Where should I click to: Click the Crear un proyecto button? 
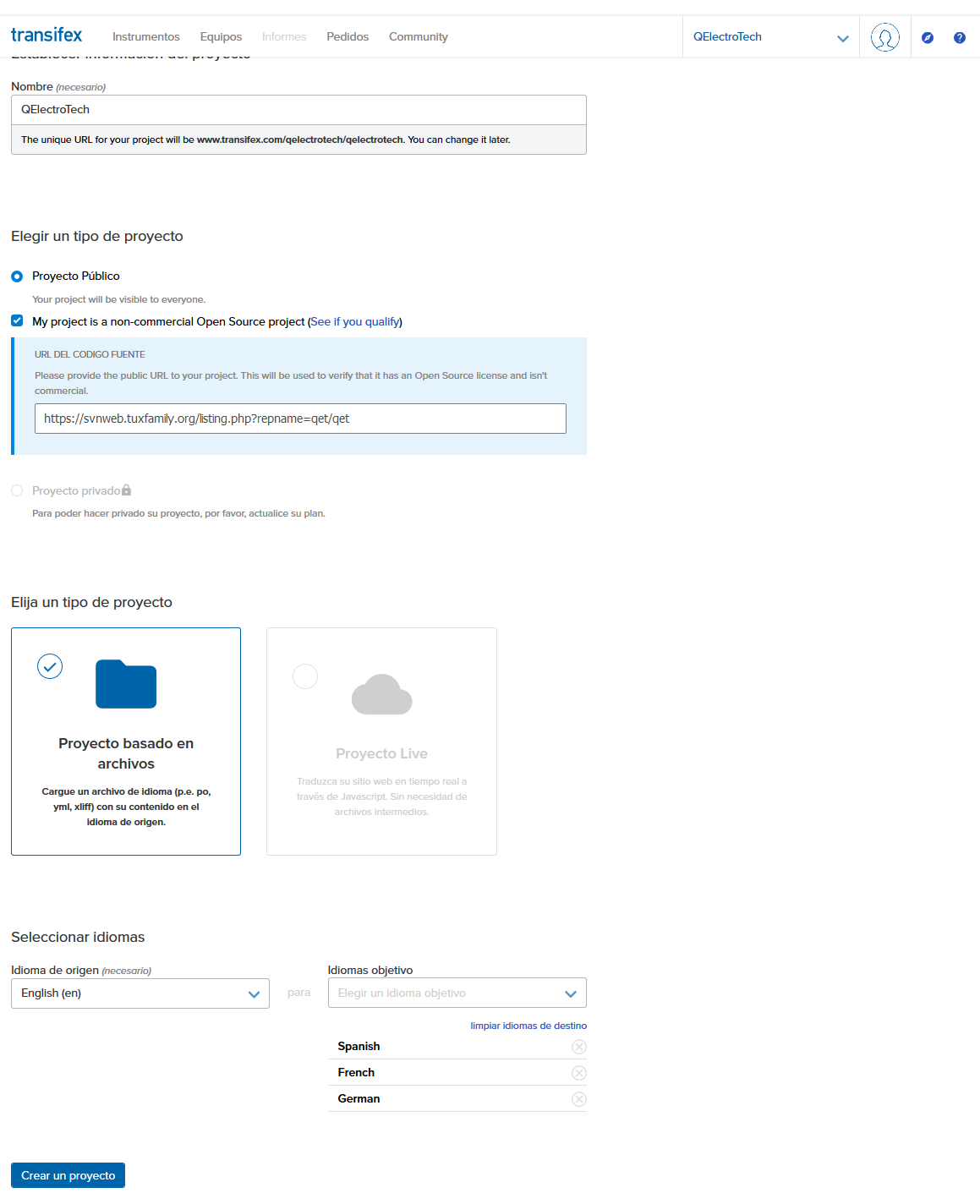tap(68, 1175)
